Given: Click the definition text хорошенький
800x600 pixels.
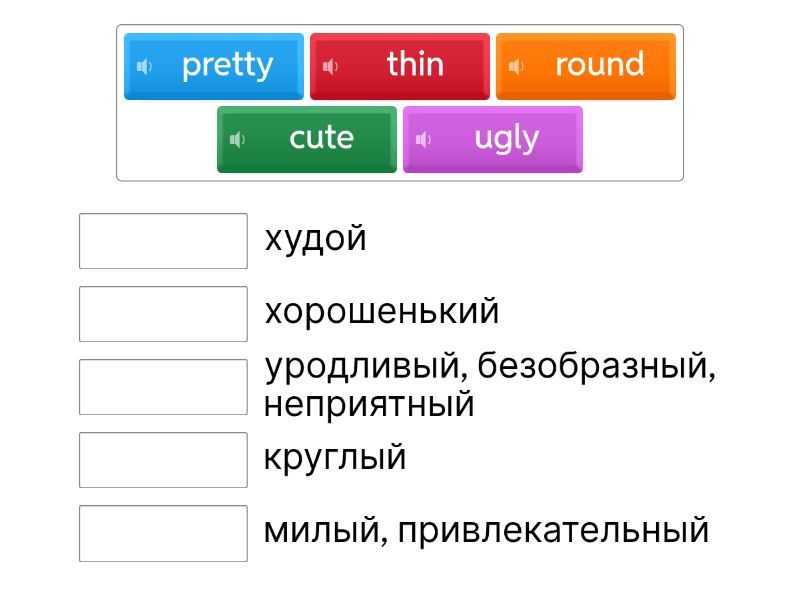Looking at the screenshot, I should click(381, 312).
